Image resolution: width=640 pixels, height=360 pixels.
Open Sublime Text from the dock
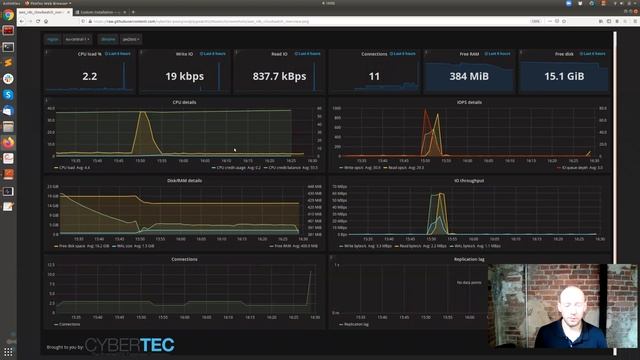[x=8, y=63]
